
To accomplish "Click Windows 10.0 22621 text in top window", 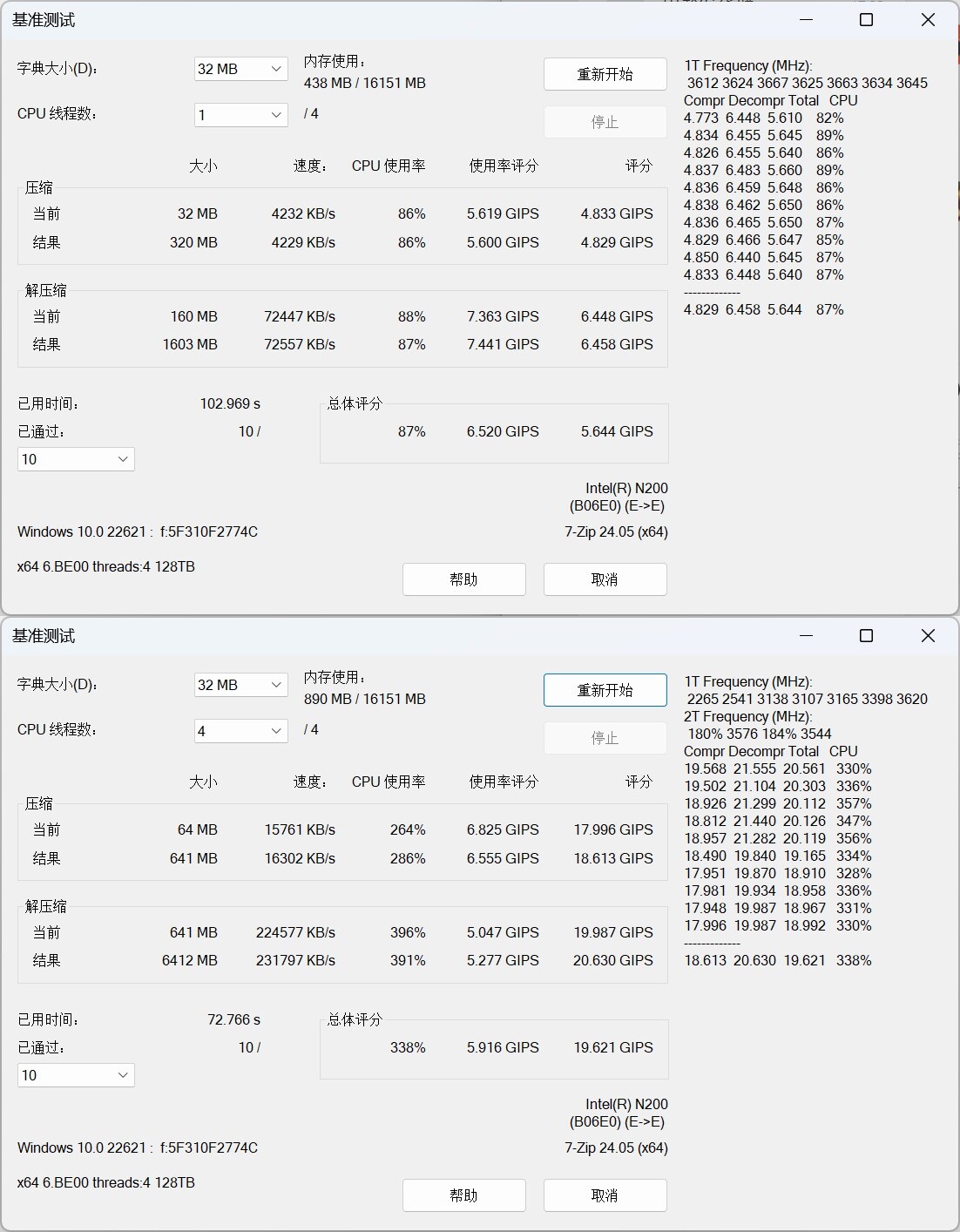I will 138,531.
